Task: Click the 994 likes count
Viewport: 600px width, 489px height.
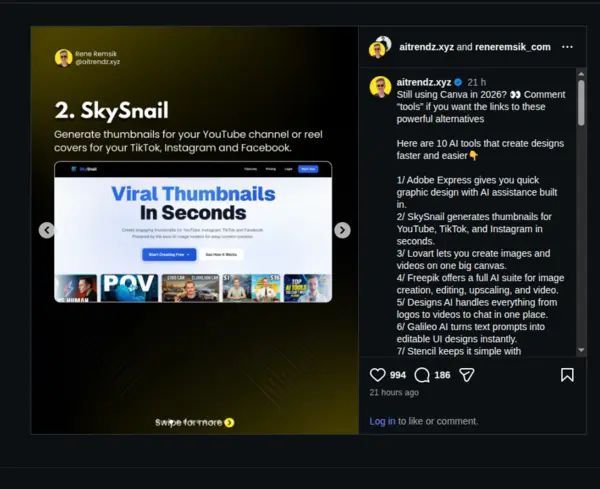Action: [398, 375]
